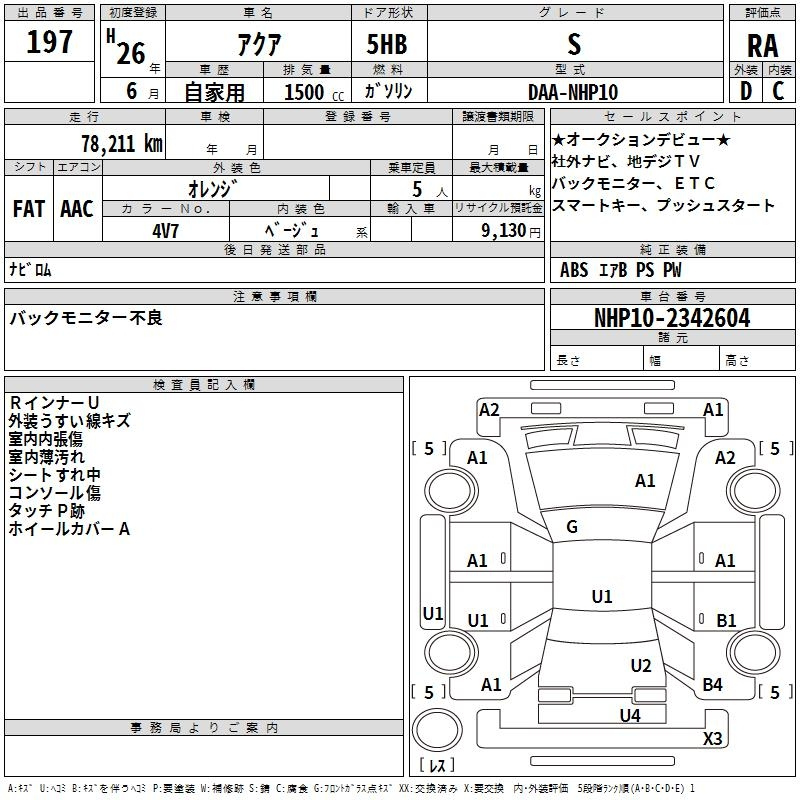Click the recycle deposit 9,130円
800x800 pixels.
pos(511,231)
